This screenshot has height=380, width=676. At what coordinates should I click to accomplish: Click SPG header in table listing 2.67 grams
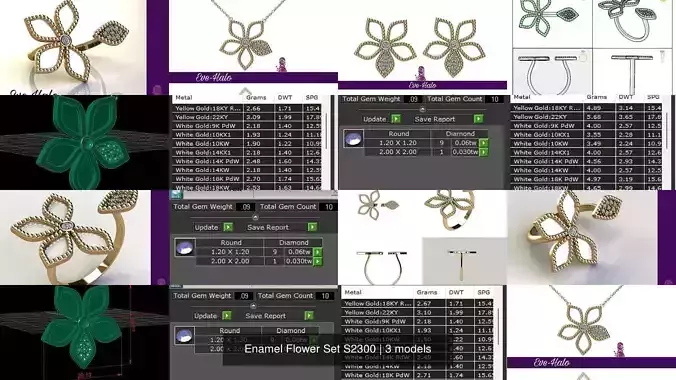(x=483, y=292)
